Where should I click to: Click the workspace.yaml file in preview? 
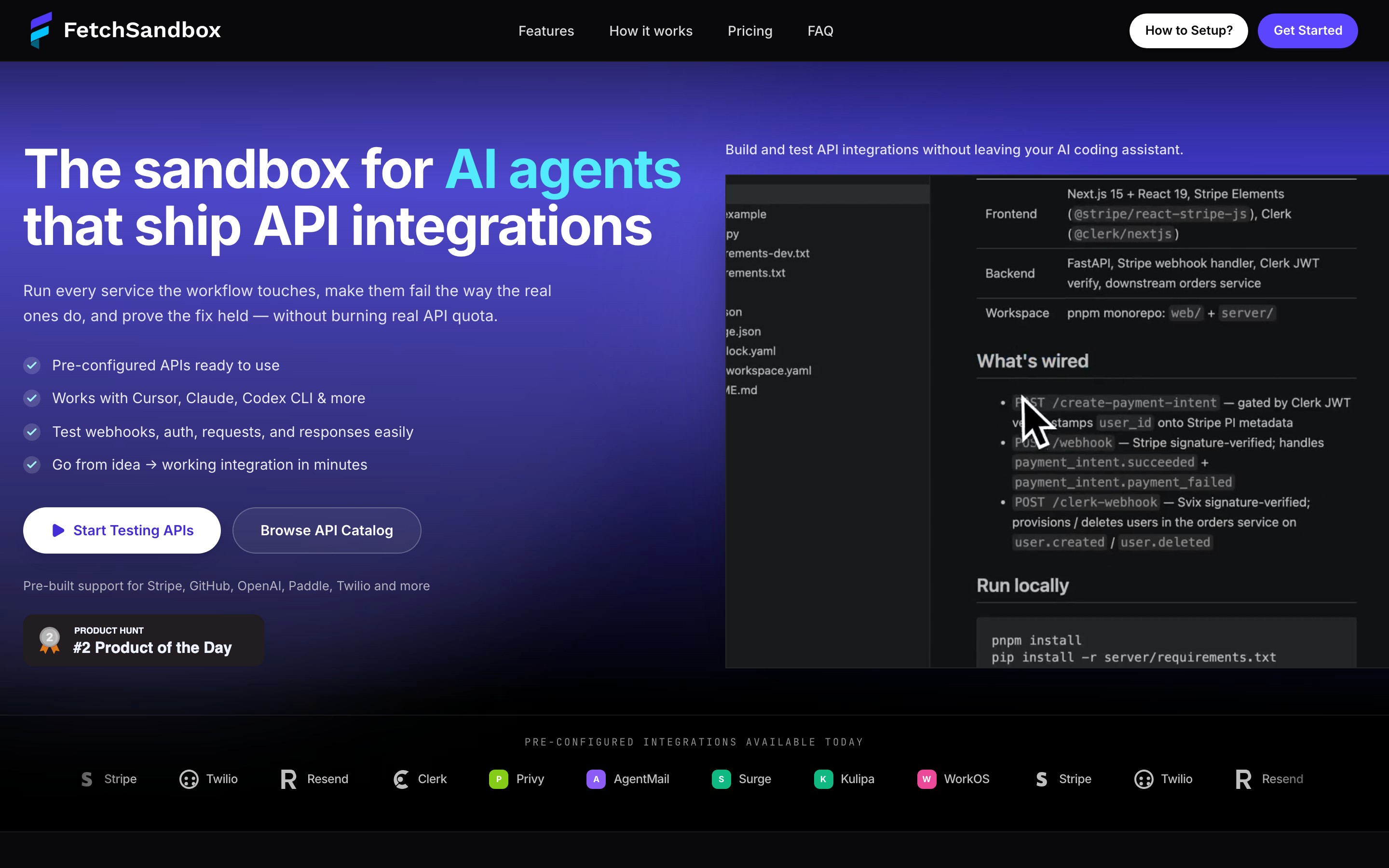click(x=769, y=370)
